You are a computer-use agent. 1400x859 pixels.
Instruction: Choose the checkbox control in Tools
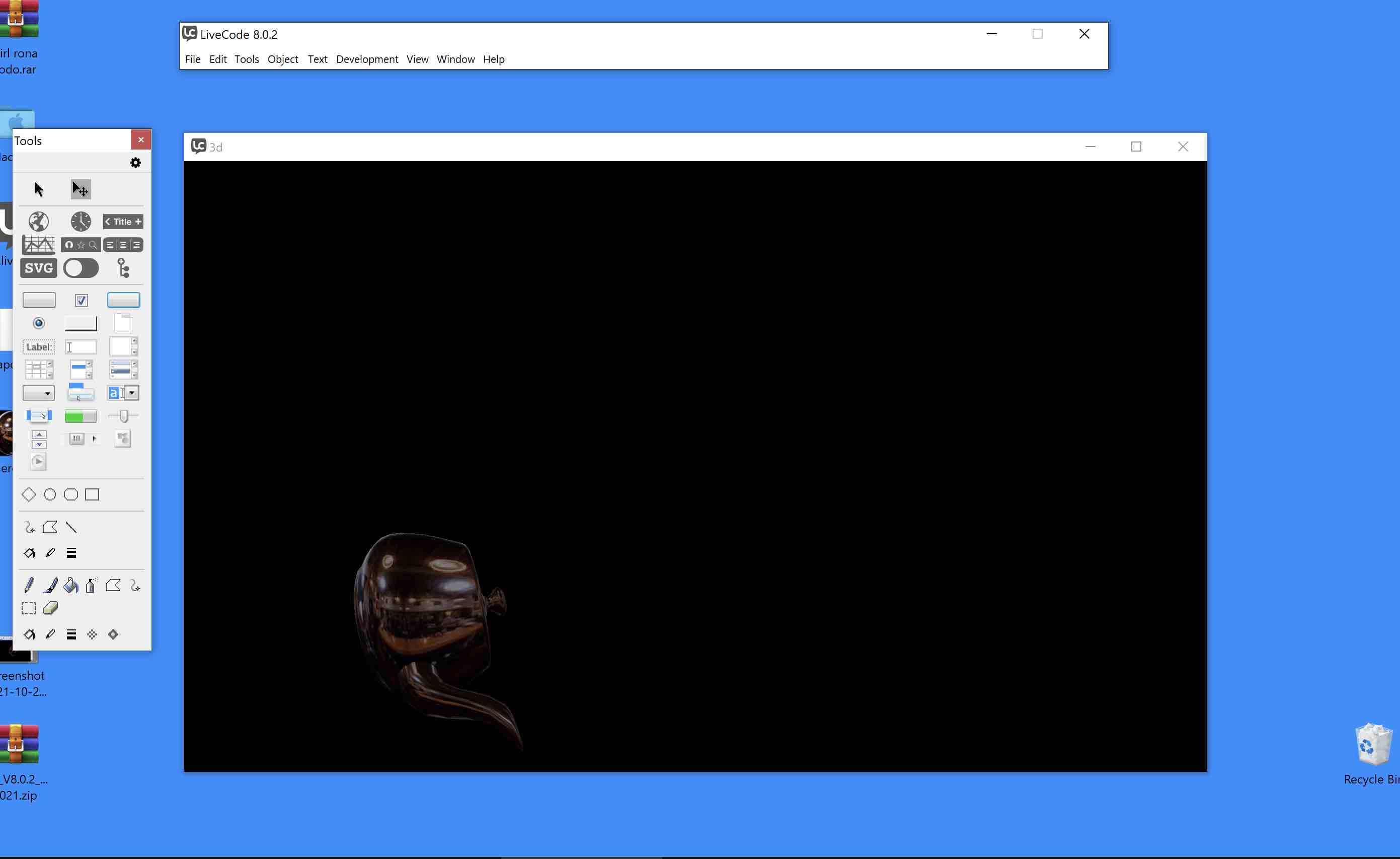81,300
